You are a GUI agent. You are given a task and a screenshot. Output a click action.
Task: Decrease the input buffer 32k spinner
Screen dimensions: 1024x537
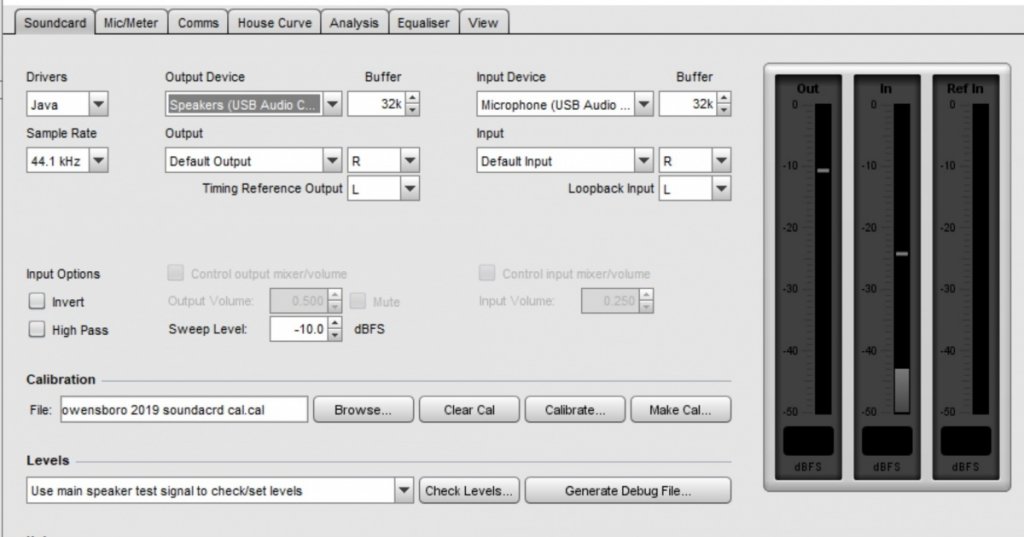click(724, 110)
